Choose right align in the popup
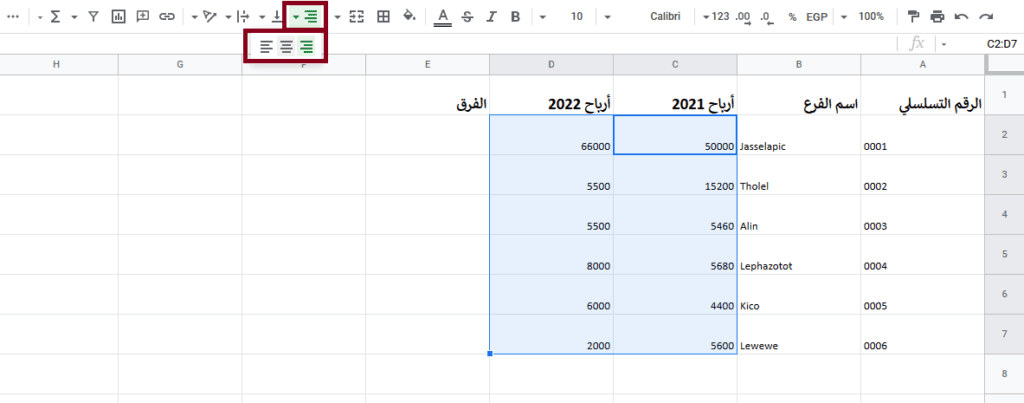Screen dimensions: 1024x403 (x=306, y=47)
